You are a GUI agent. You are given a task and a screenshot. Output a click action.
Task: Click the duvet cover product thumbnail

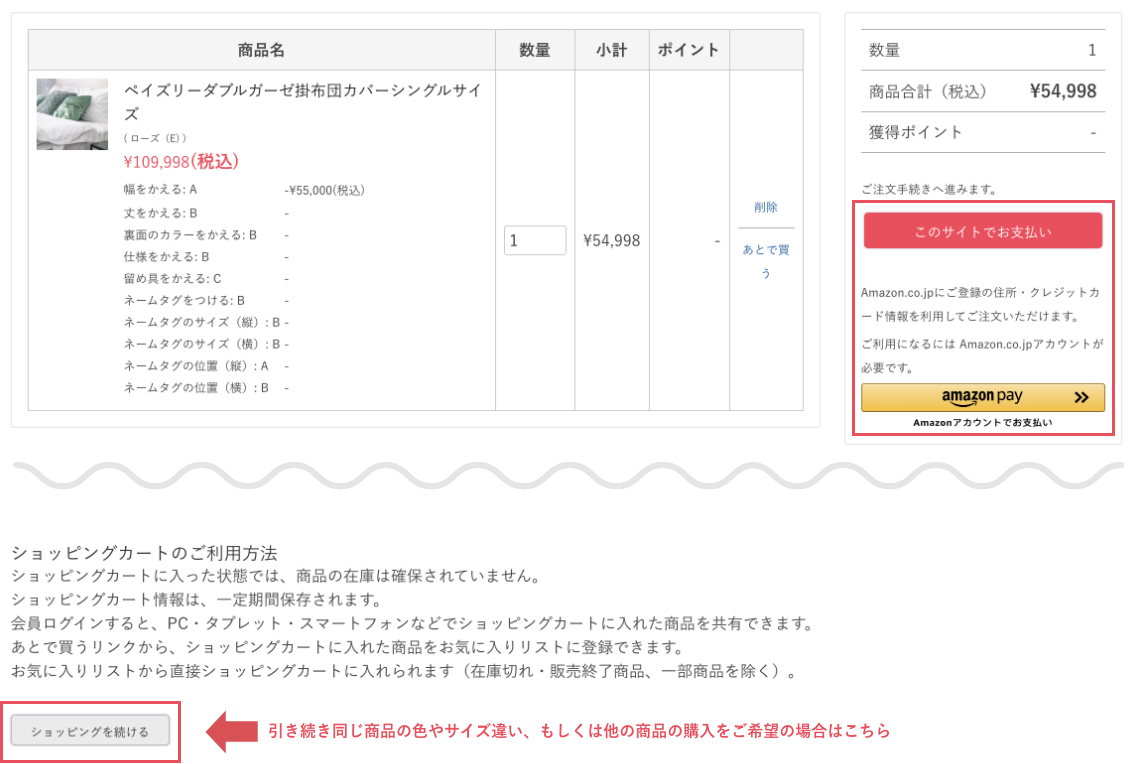(72, 114)
